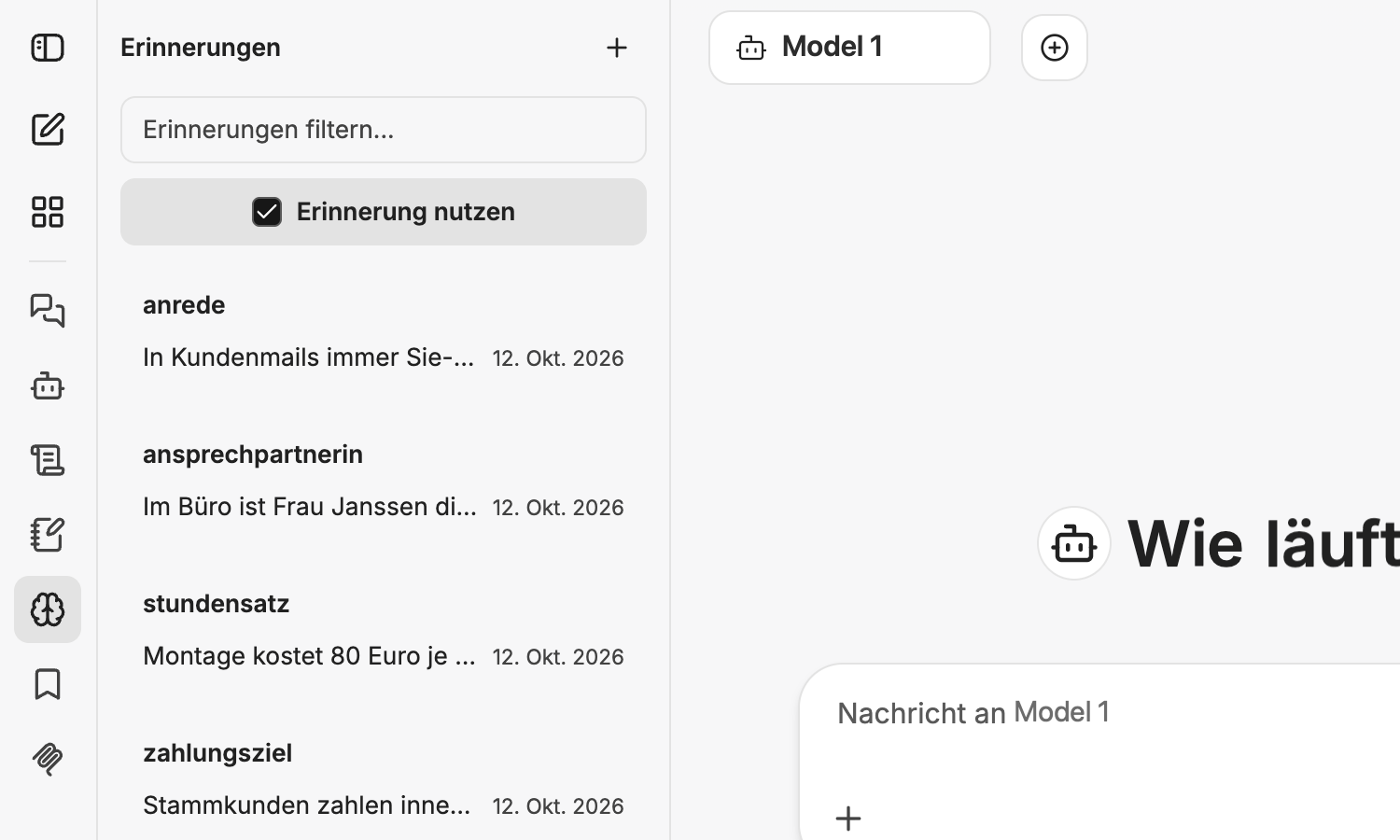This screenshot has height=840, width=1400.
Task: Focus the Erinnerungen filtern search field
Action: [x=384, y=130]
